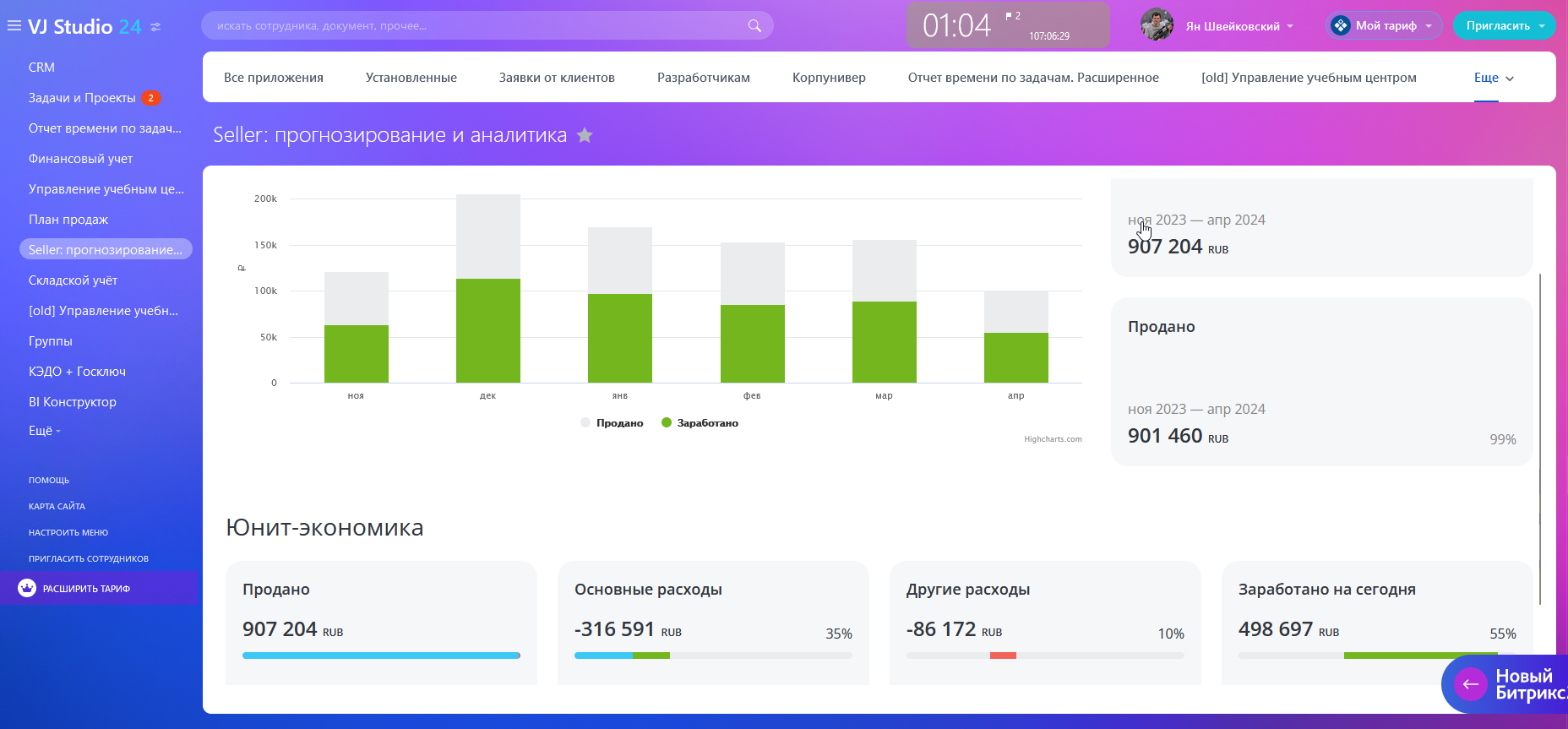Open the Highcharts.com credit link
The height and width of the screenshot is (729, 1568).
(1053, 439)
